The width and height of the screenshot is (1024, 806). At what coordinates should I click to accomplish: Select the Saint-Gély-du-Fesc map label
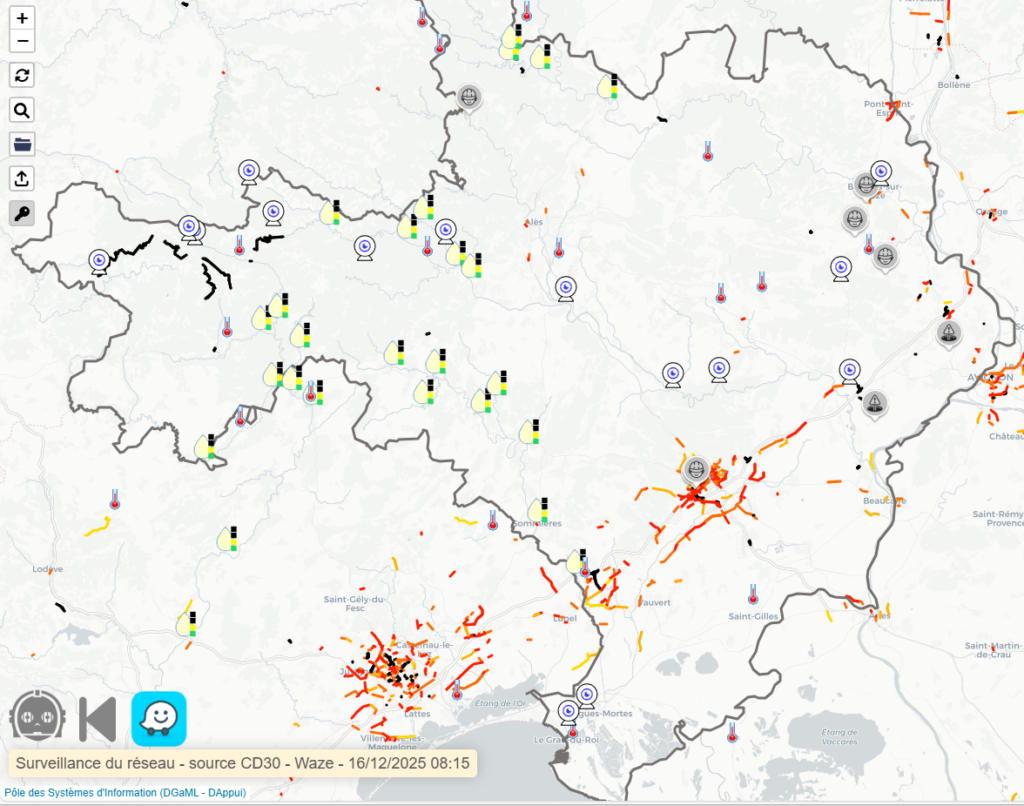coord(354,603)
